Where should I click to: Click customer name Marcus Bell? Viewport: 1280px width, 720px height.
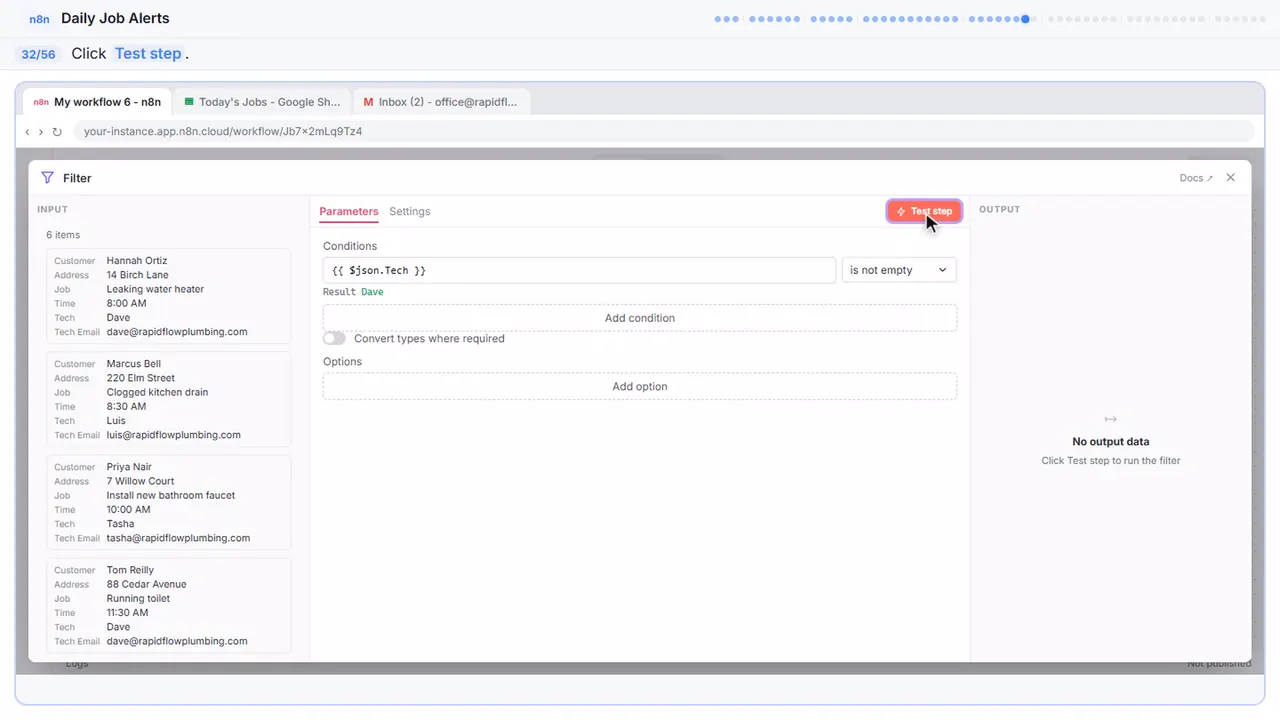click(134, 364)
